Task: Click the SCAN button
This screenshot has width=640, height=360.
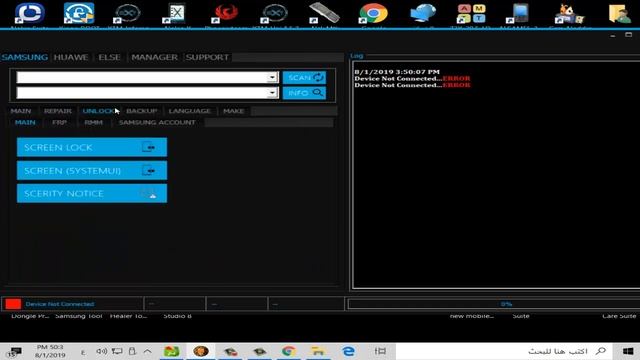Action: 304,78
